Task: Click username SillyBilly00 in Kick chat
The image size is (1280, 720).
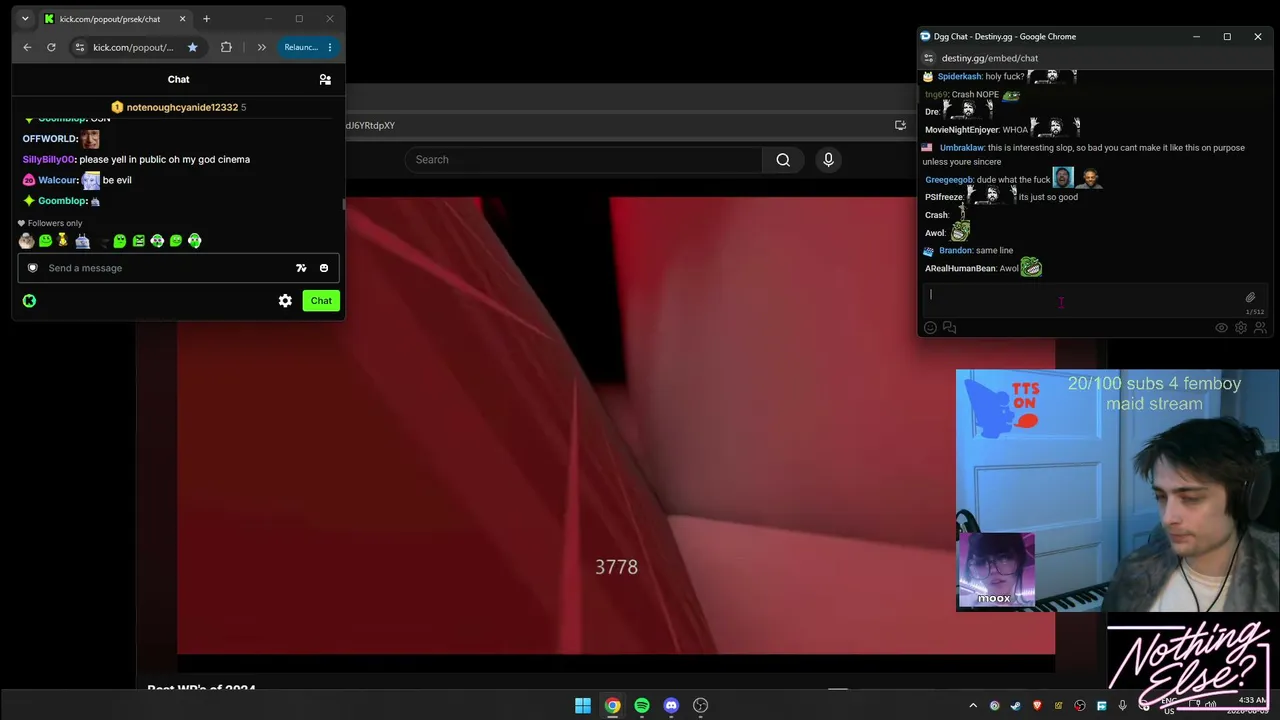Action: pyautogui.click(x=49, y=159)
